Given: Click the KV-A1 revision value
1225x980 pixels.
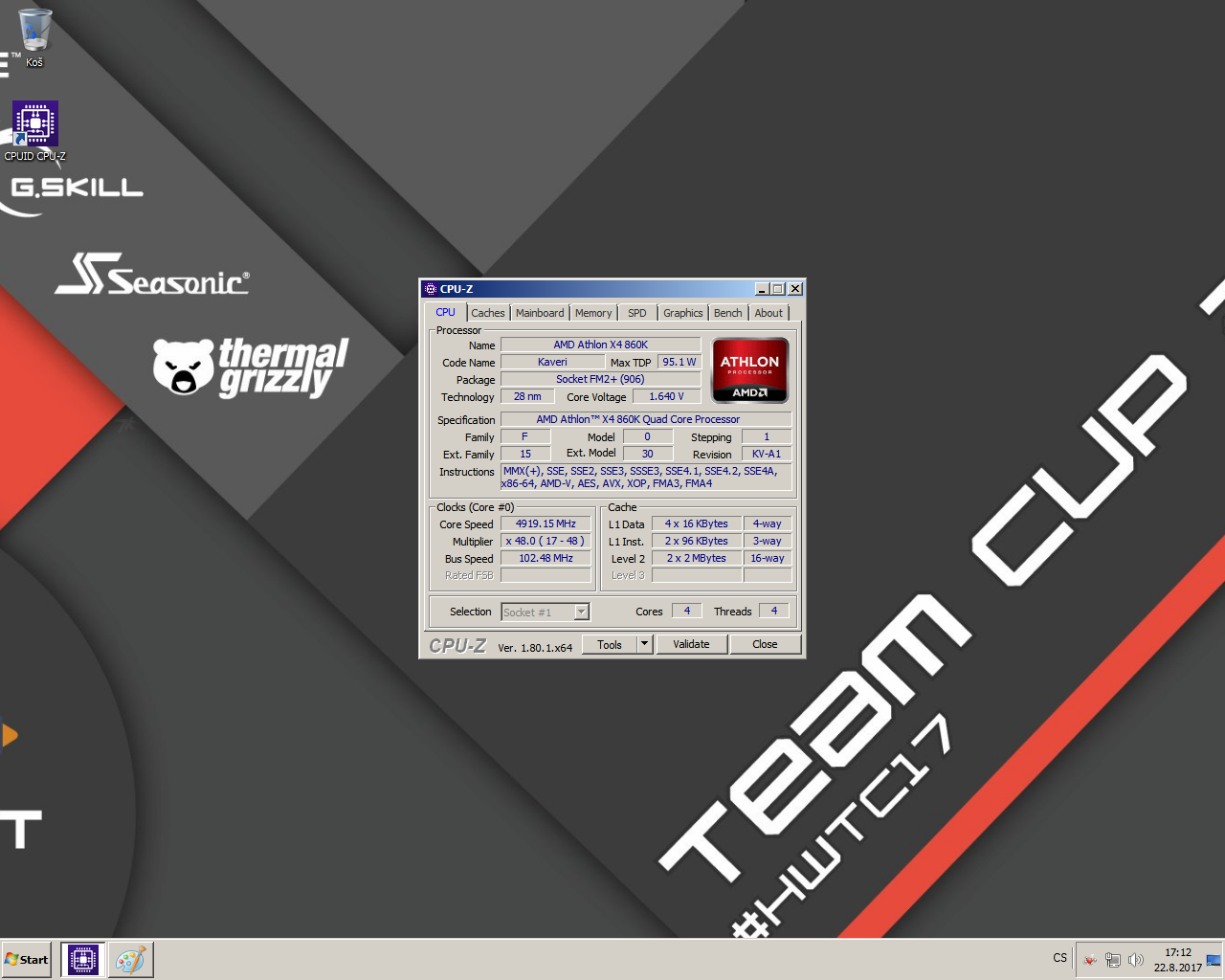Looking at the screenshot, I should tap(767, 454).
